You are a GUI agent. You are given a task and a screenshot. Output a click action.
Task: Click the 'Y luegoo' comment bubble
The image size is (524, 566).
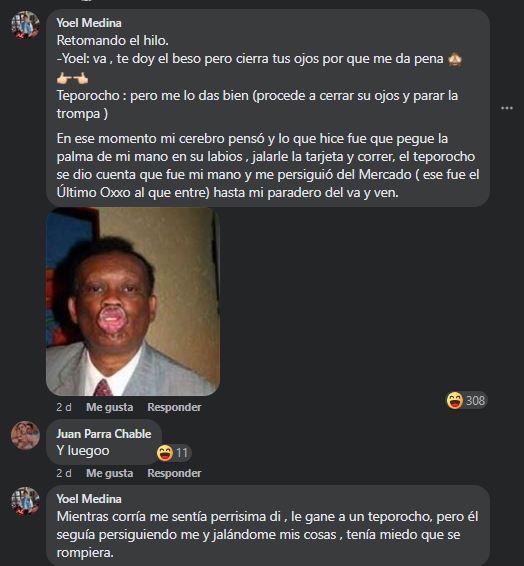coord(104,442)
